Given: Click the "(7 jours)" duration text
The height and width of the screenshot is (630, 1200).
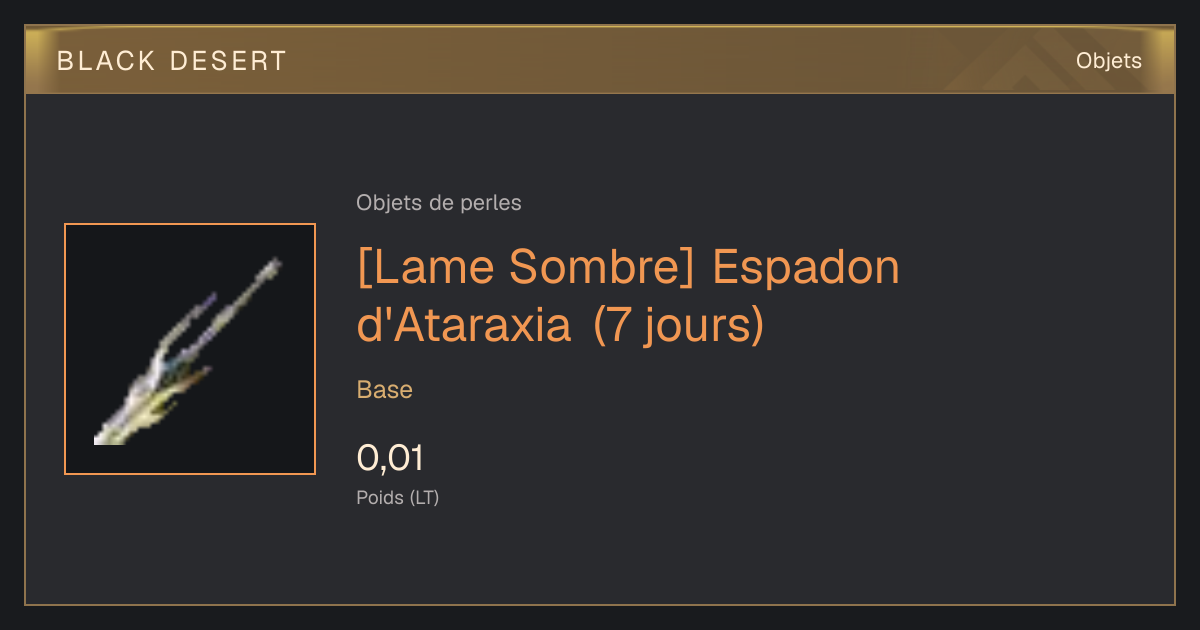Looking at the screenshot, I should click(678, 326).
